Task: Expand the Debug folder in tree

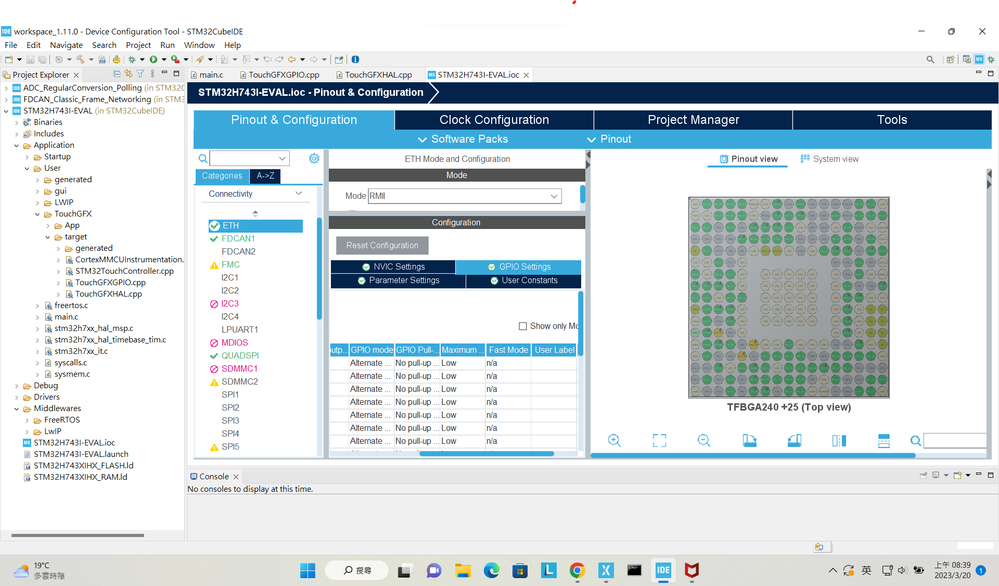Action: pos(17,386)
